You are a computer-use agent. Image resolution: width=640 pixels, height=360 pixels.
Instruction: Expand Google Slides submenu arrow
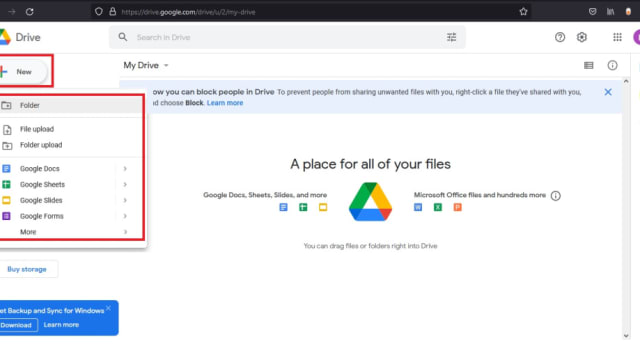click(125, 200)
